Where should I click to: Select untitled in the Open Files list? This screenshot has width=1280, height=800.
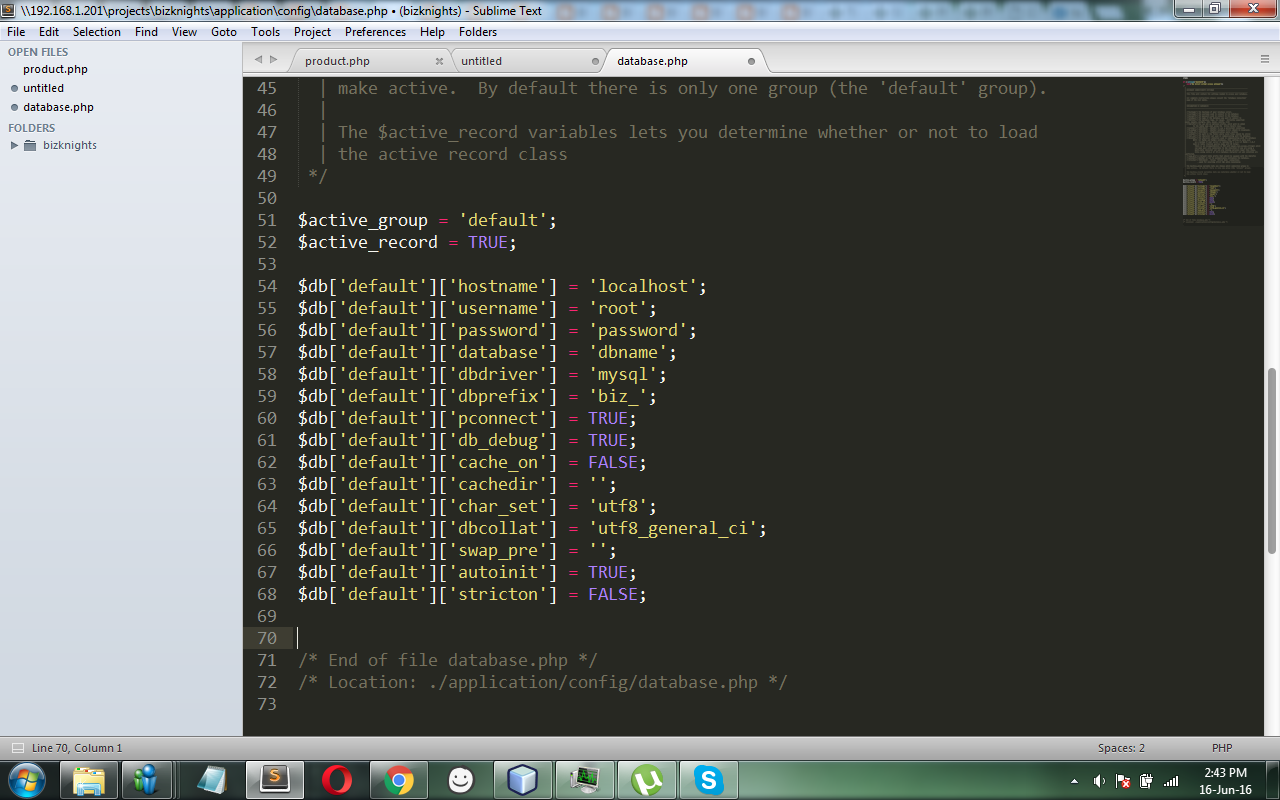pos(44,88)
